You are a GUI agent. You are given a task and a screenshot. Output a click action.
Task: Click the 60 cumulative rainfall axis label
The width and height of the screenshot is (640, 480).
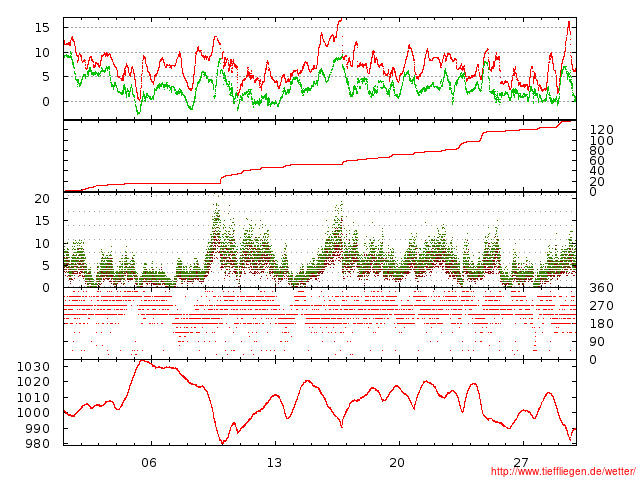(x=597, y=161)
